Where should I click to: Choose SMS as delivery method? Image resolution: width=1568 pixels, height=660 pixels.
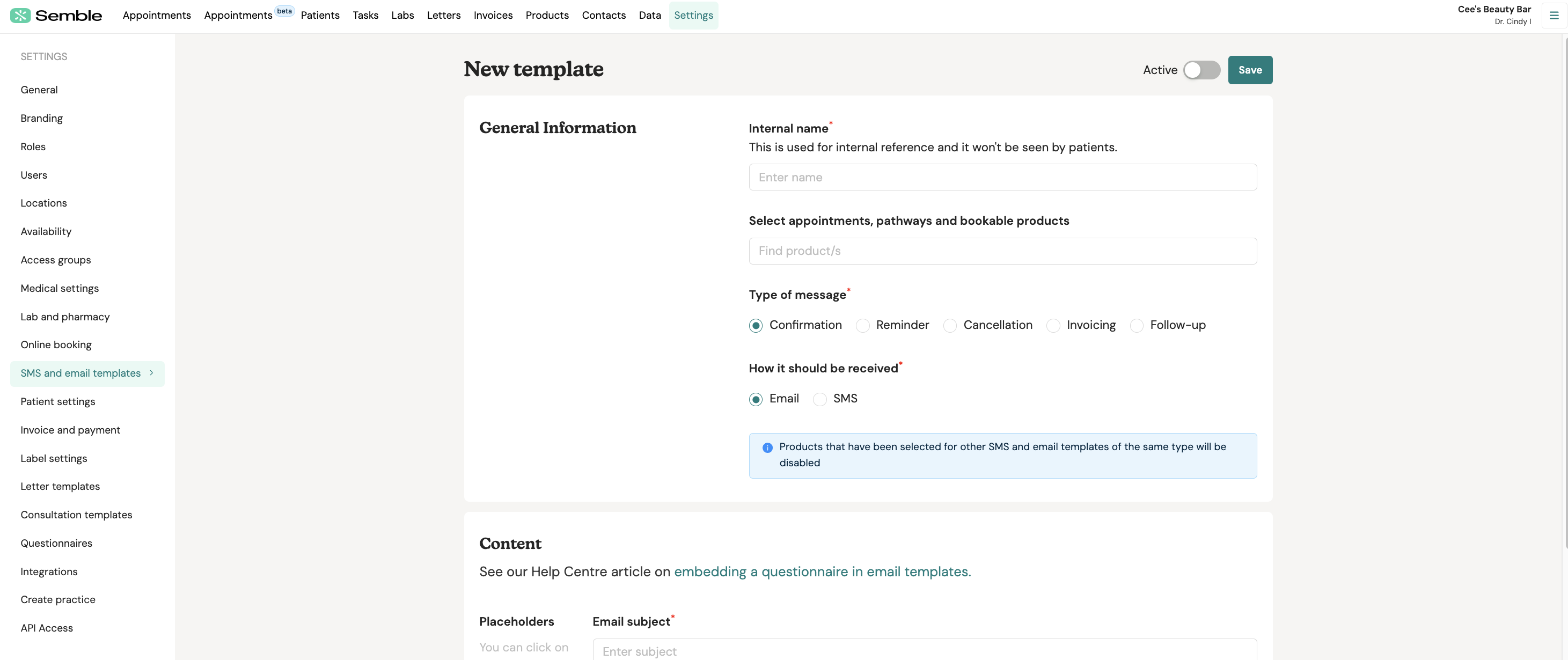(x=819, y=399)
